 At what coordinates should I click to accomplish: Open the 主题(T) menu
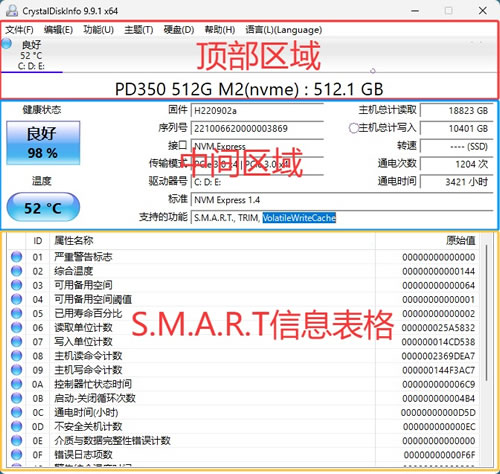pyautogui.click(x=139, y=30)
